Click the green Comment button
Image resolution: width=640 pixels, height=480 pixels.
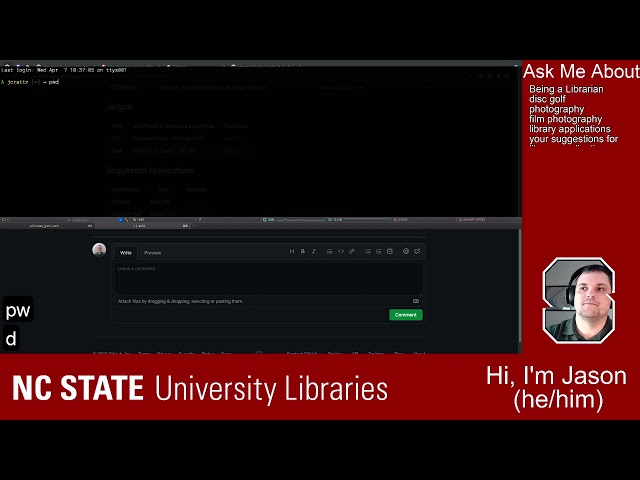406,315
